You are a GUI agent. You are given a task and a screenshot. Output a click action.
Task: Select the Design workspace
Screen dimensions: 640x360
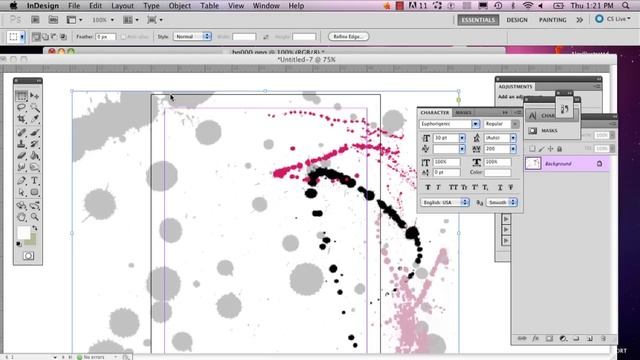click(x=517, y=20)
